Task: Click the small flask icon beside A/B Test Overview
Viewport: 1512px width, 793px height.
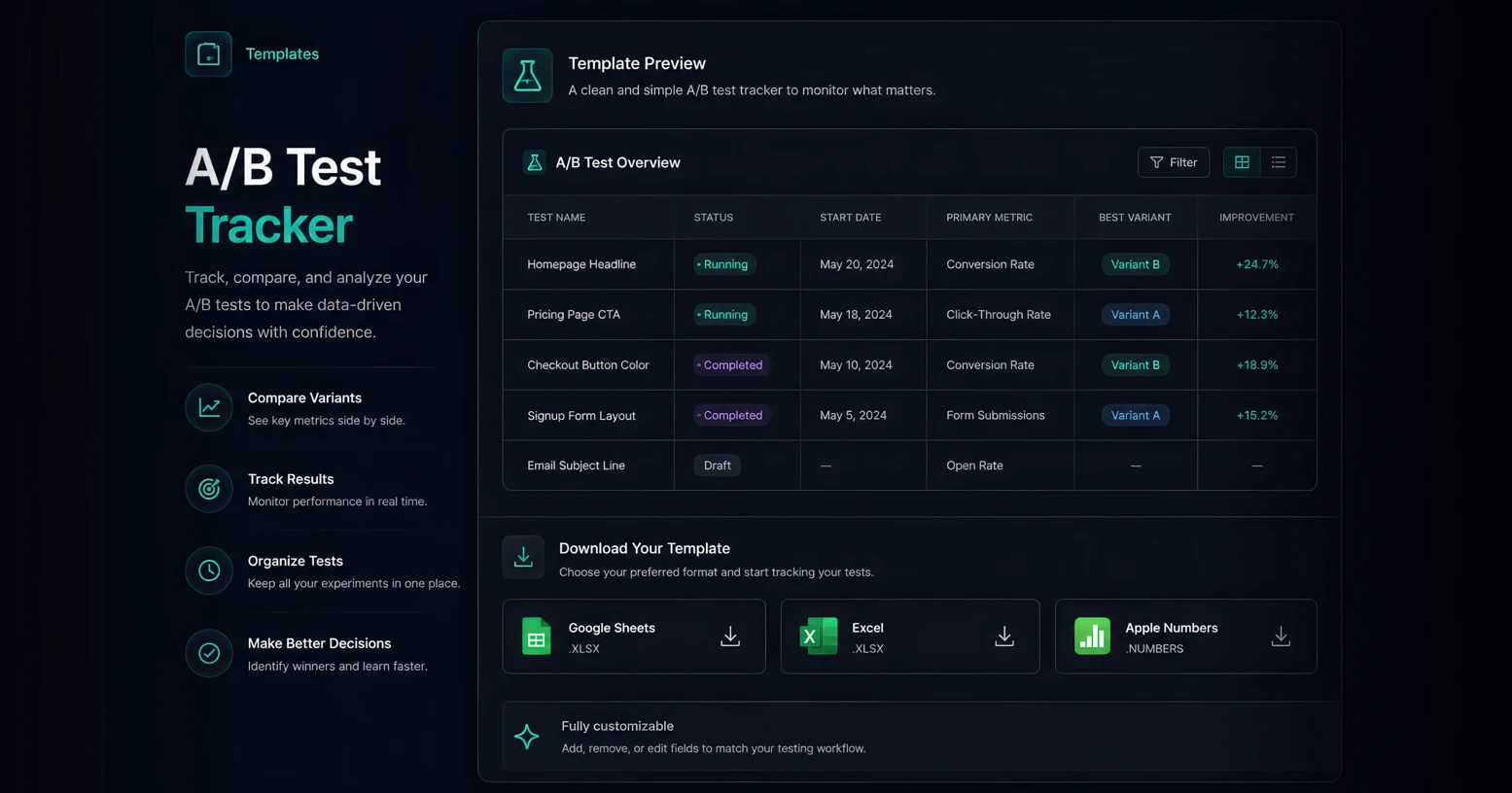Action: click(x=534, y=162)
